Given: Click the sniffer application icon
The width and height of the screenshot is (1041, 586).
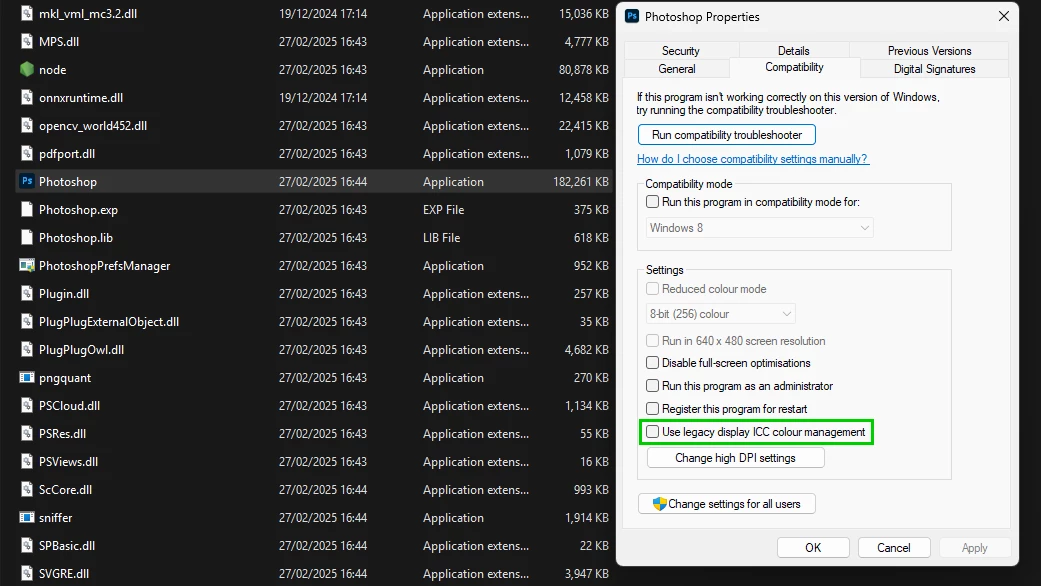Looking at the screenshot, I should click(27, 518).
